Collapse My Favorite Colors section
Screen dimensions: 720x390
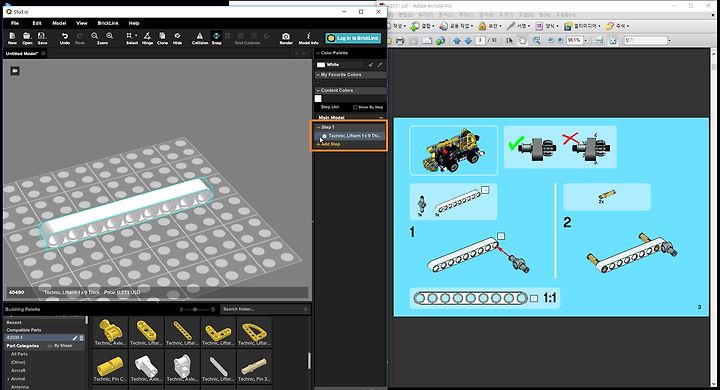tap(318, 74)
